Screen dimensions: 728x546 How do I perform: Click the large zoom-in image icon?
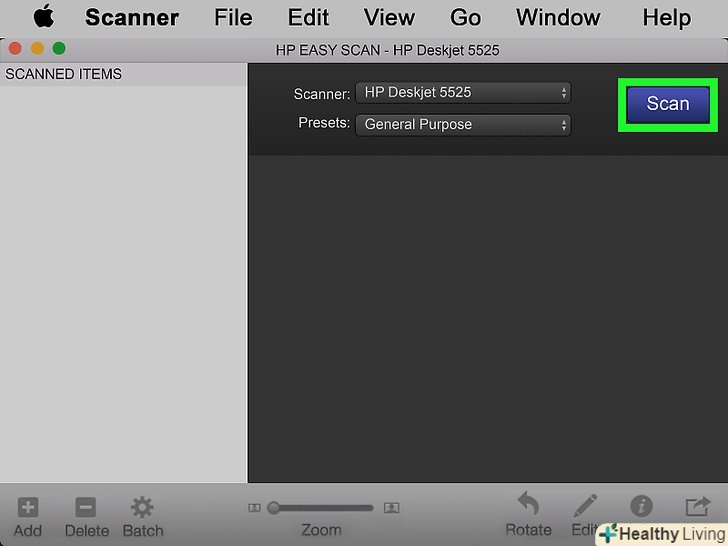coord(391,508)
